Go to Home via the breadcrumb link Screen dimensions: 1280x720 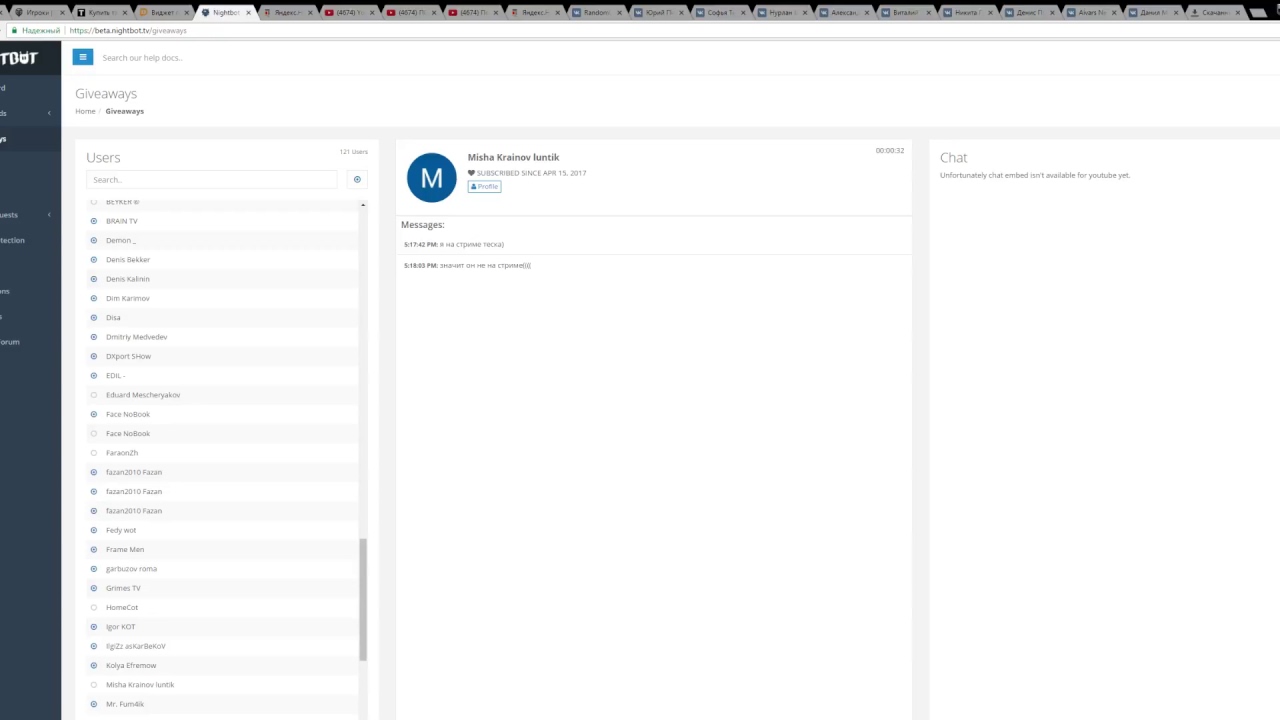85,111
